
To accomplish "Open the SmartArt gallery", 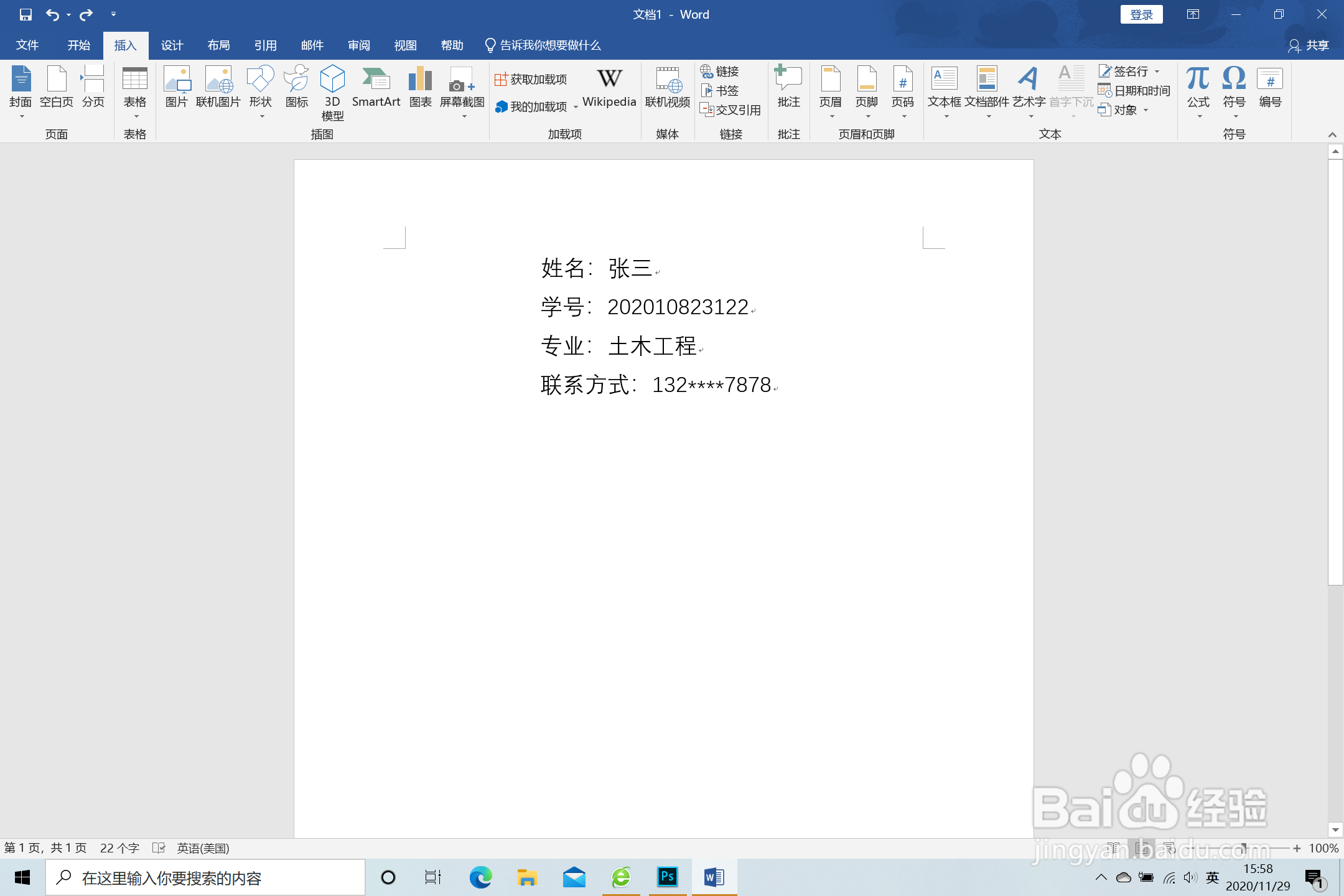I will 376,87.
